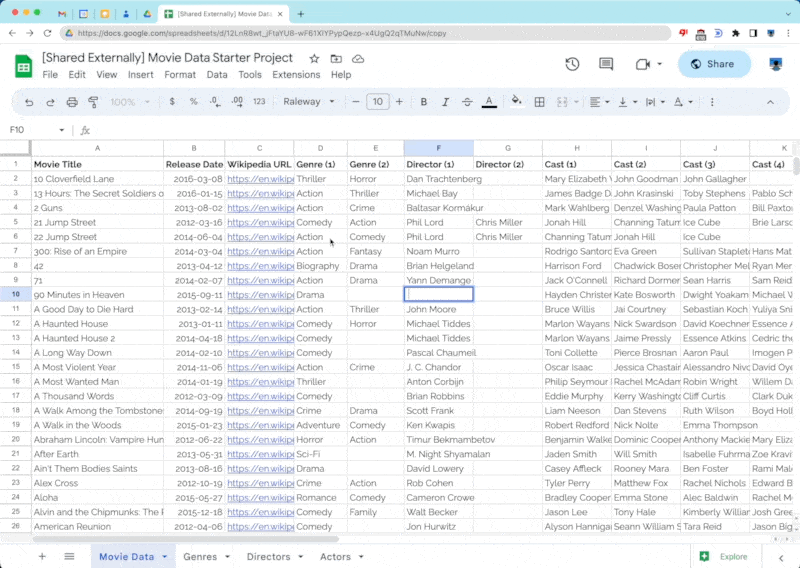Increase decimal places icon
The image size is (800, 568).
[237, 102]
